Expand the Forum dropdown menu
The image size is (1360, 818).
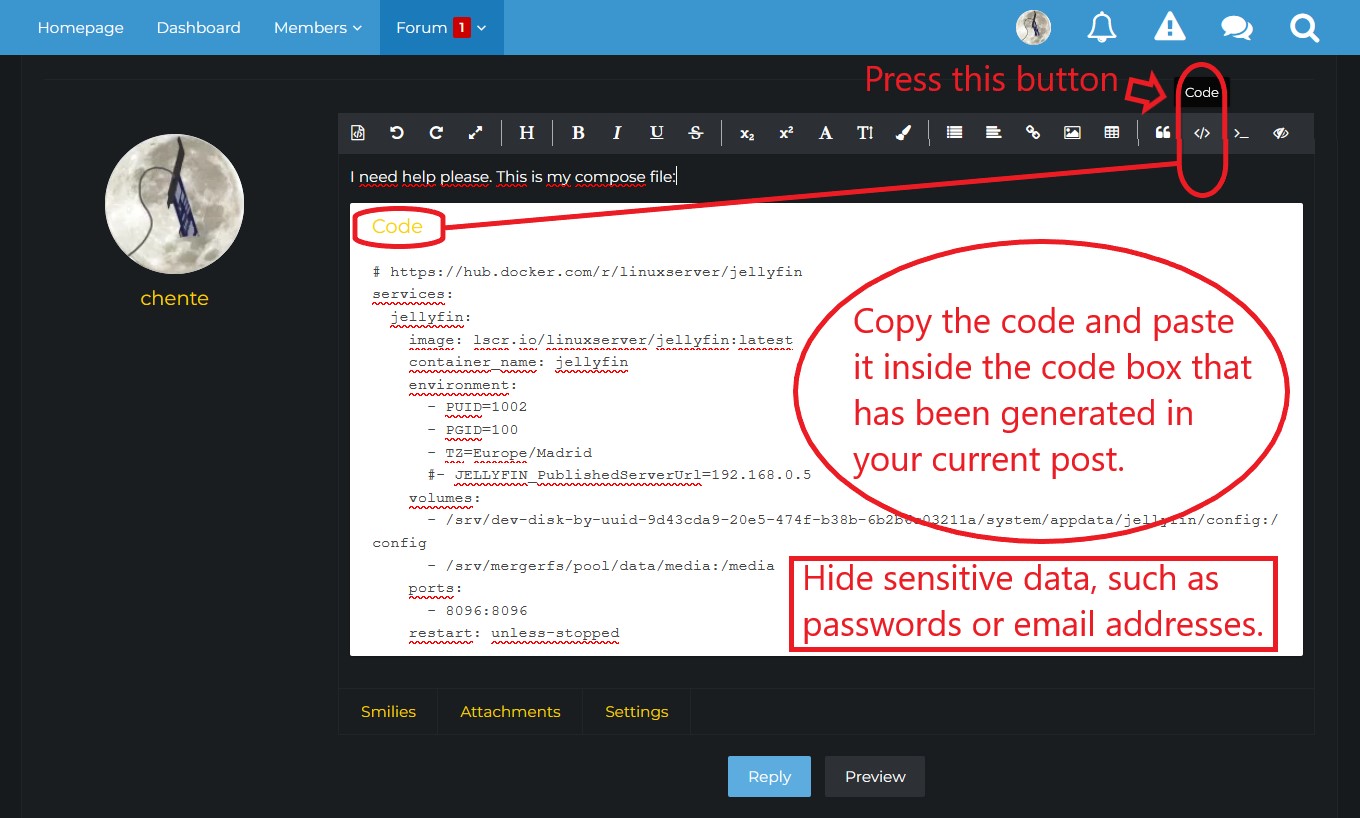point(441,28)
